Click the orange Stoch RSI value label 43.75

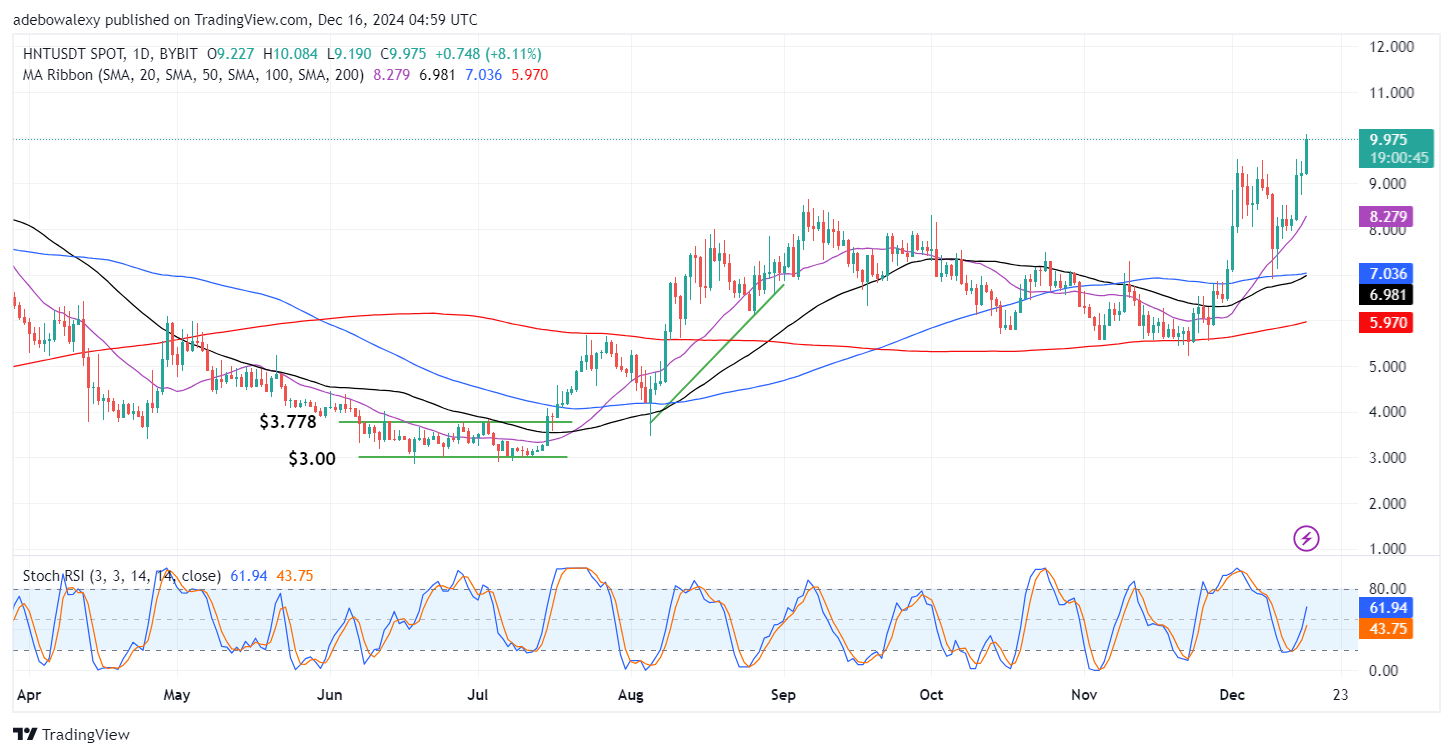click(1385, 630)
